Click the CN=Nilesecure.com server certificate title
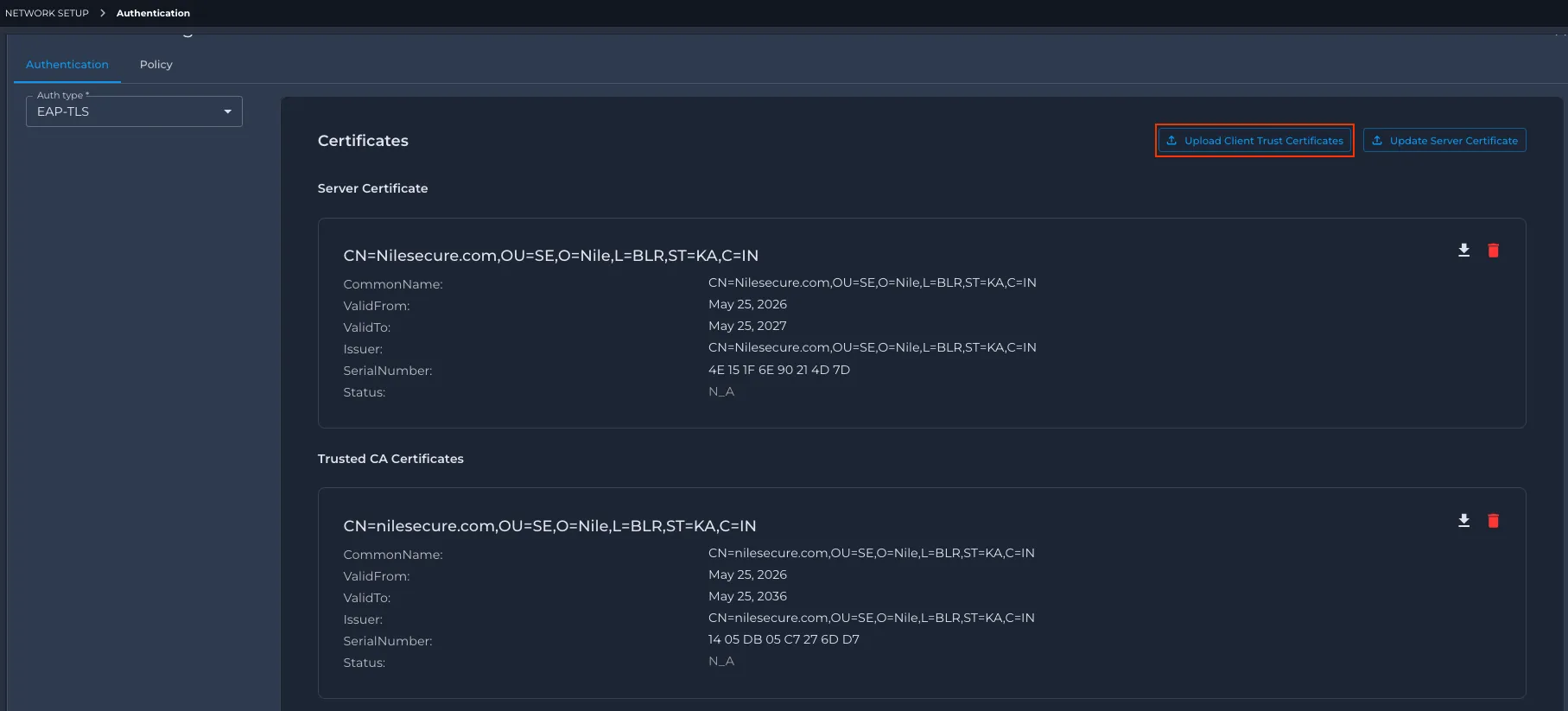The height and width of the screenshot is (711, 1568). (551, 256)
